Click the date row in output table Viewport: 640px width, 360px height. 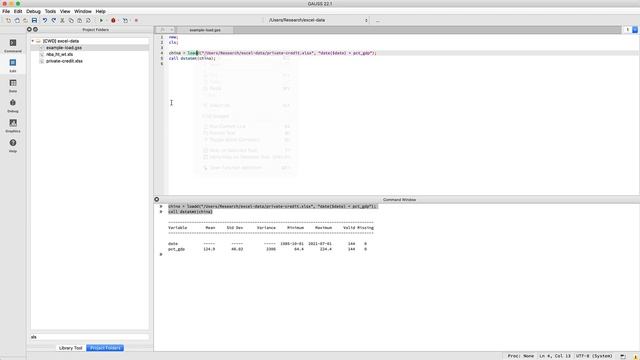pyautogui.click(x=267, y=244)
